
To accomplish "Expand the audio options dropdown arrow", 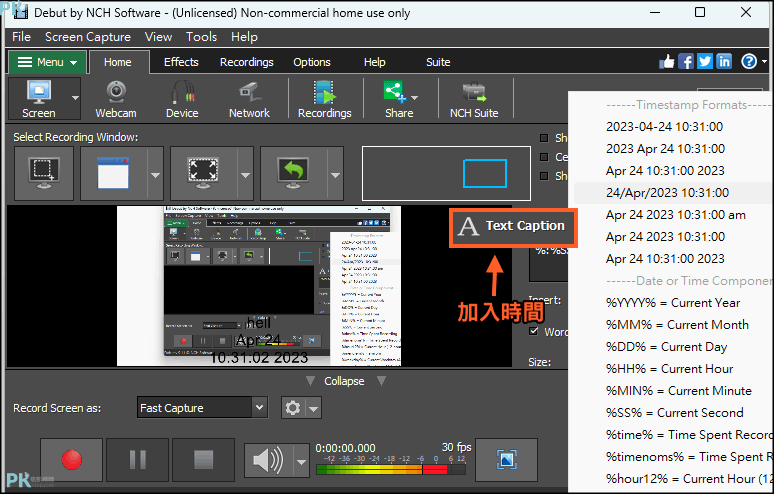I will [x=302, y=462].
